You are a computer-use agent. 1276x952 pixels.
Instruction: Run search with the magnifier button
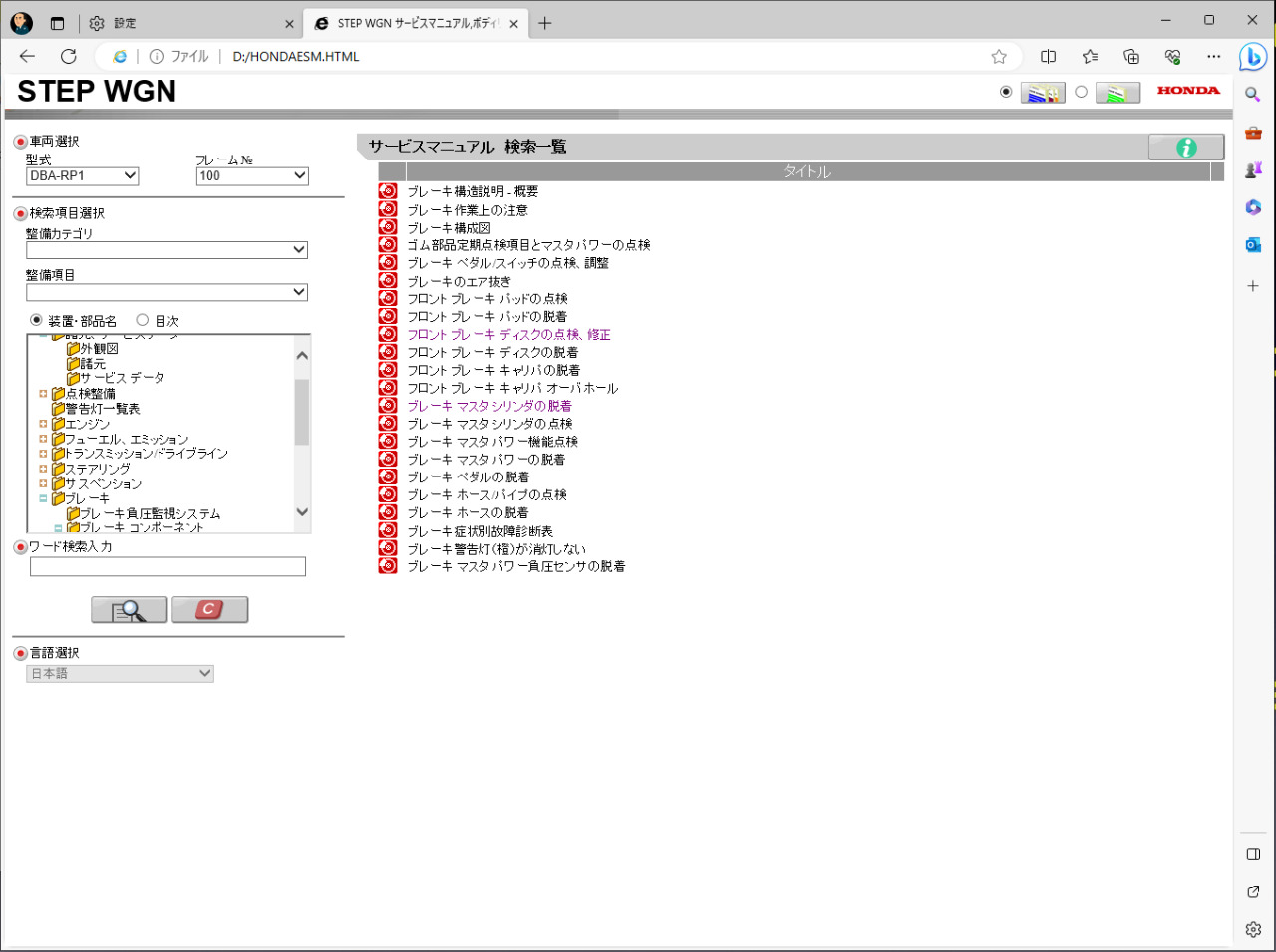tap(130, 610)
